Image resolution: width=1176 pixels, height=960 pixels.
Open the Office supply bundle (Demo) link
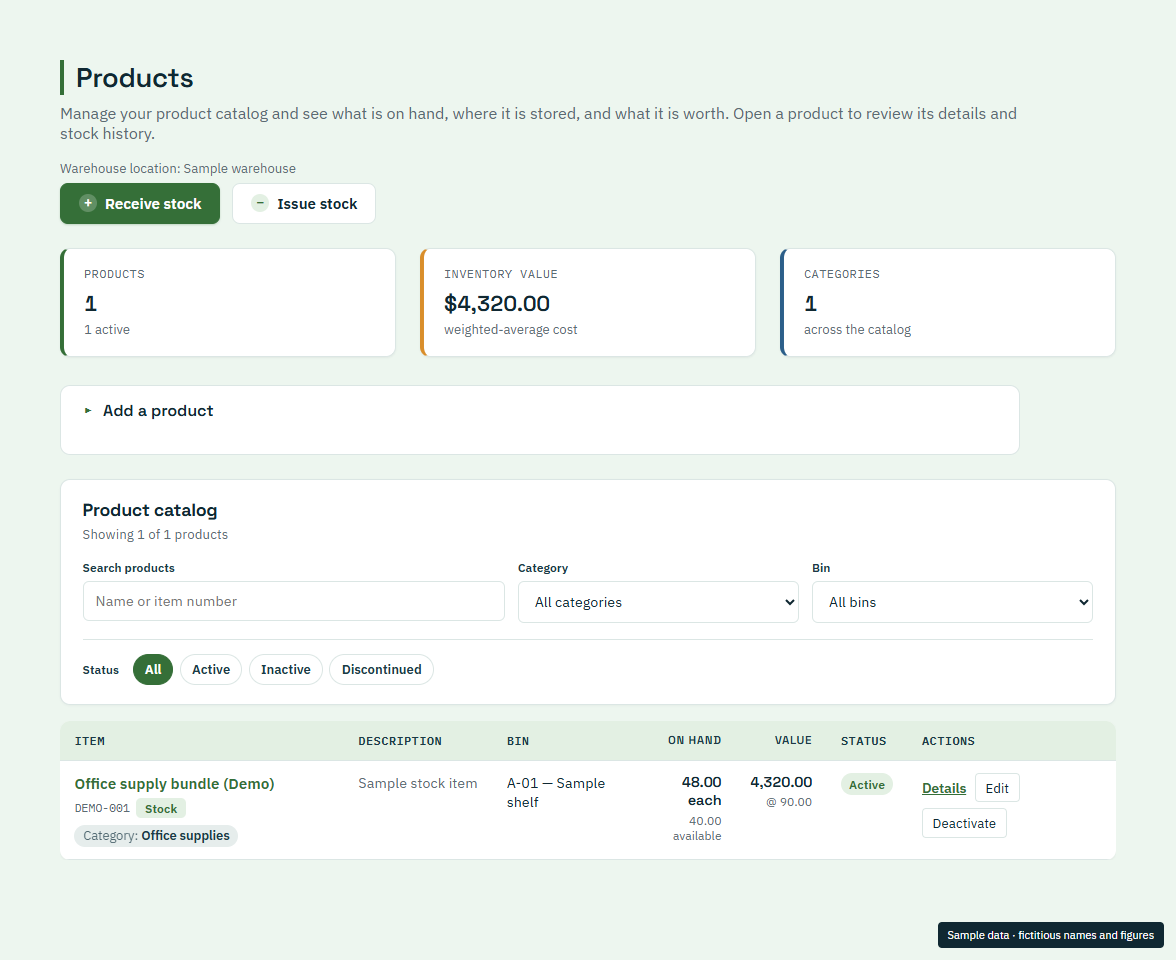coord(174,784)
